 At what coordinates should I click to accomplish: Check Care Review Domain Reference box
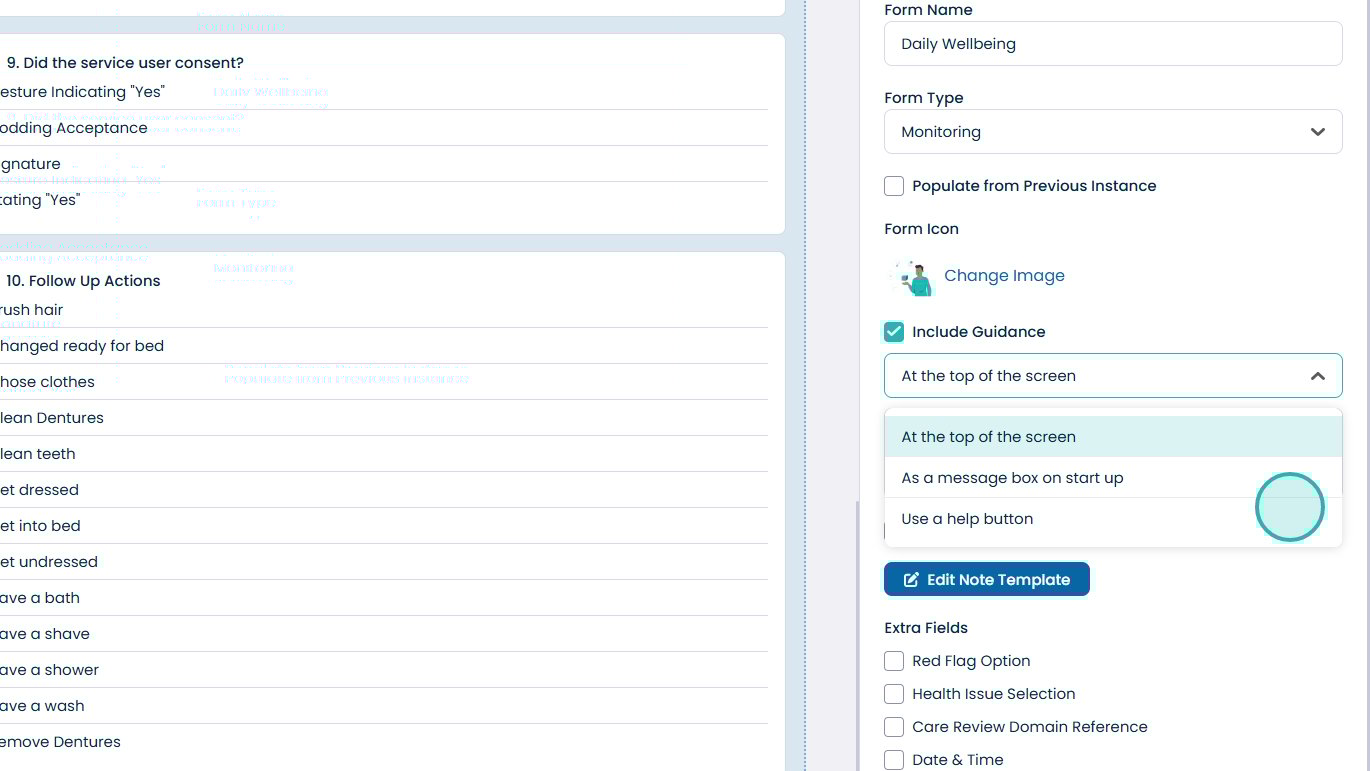click(894, 727)
